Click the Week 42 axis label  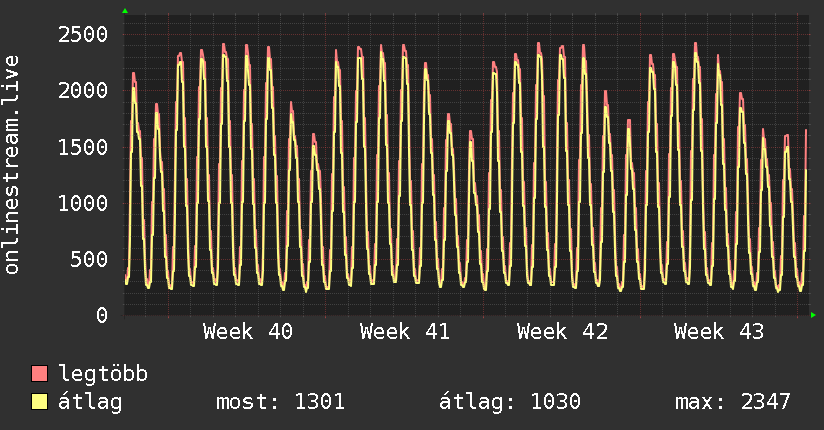[562, 332]
